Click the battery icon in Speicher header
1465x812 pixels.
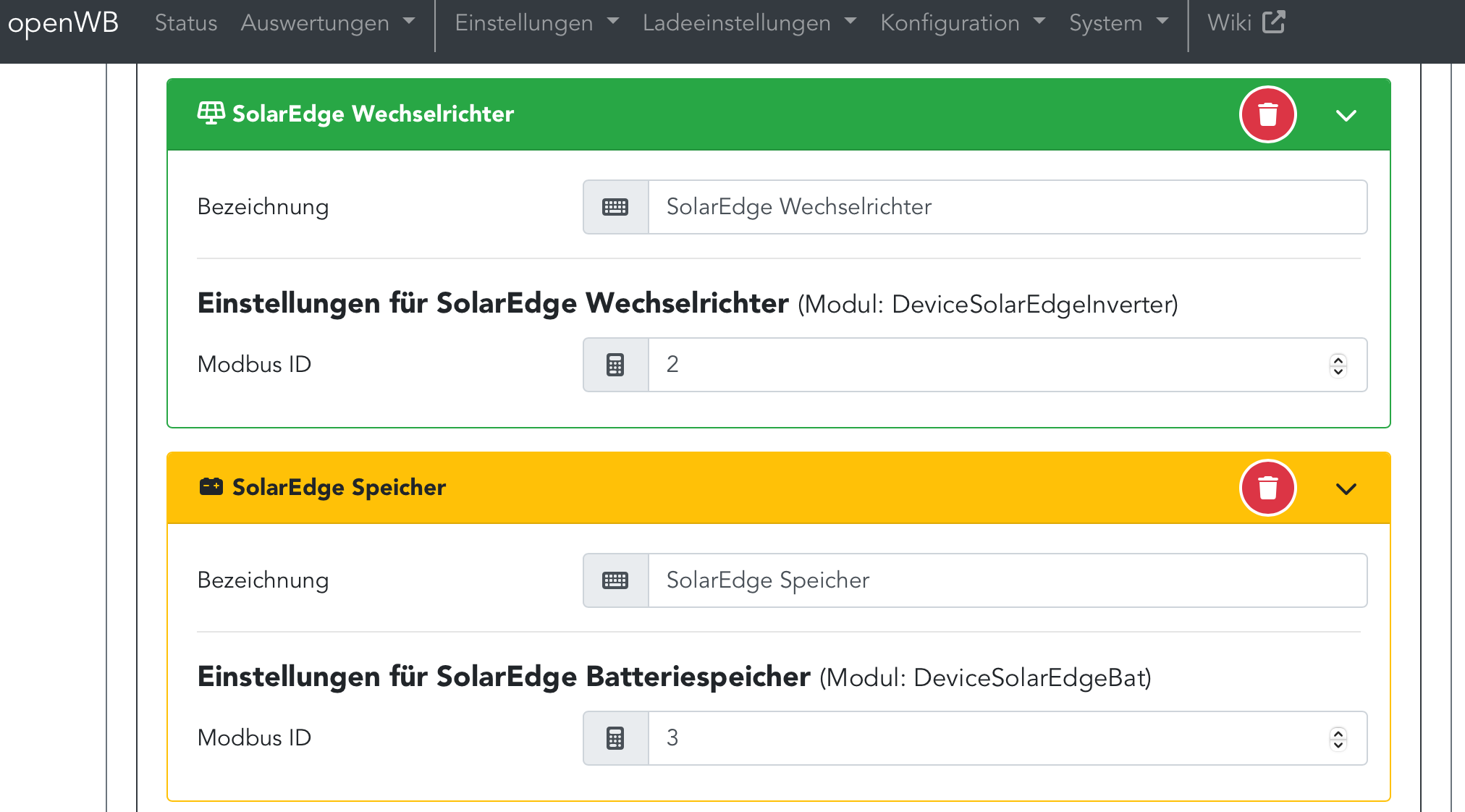point(211,487)
